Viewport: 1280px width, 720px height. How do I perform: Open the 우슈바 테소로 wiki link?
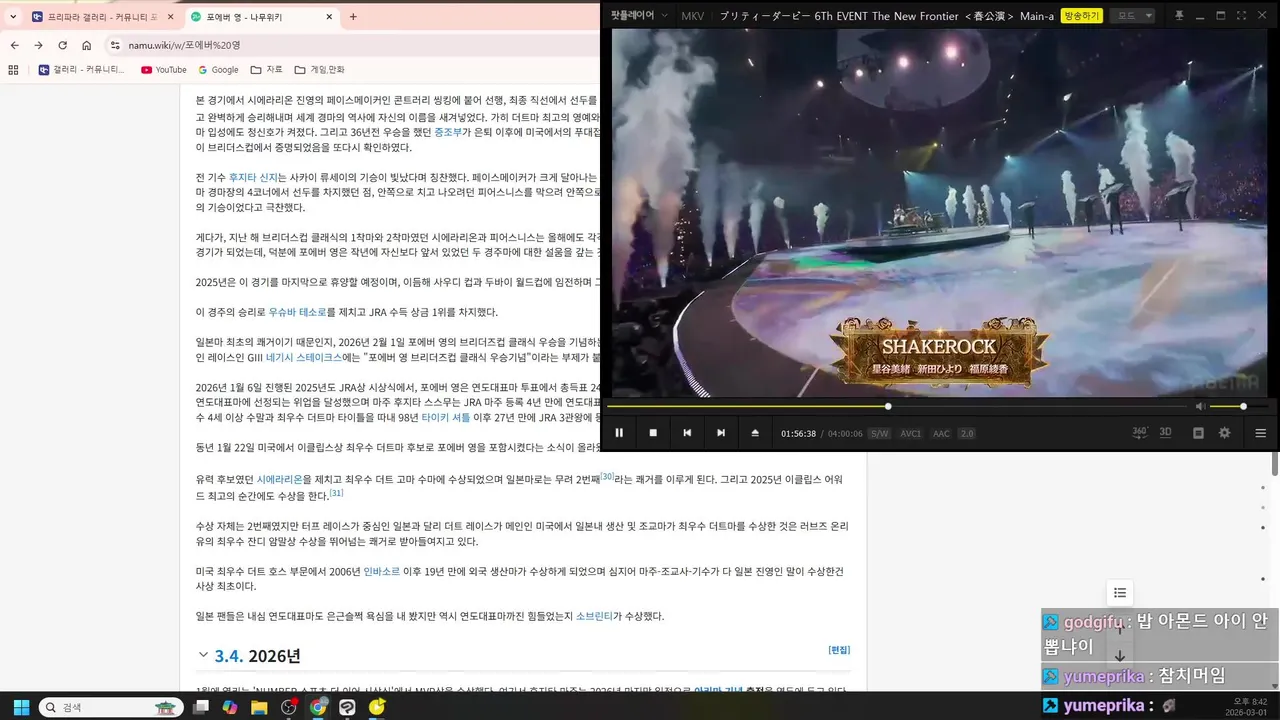[297, 312]
